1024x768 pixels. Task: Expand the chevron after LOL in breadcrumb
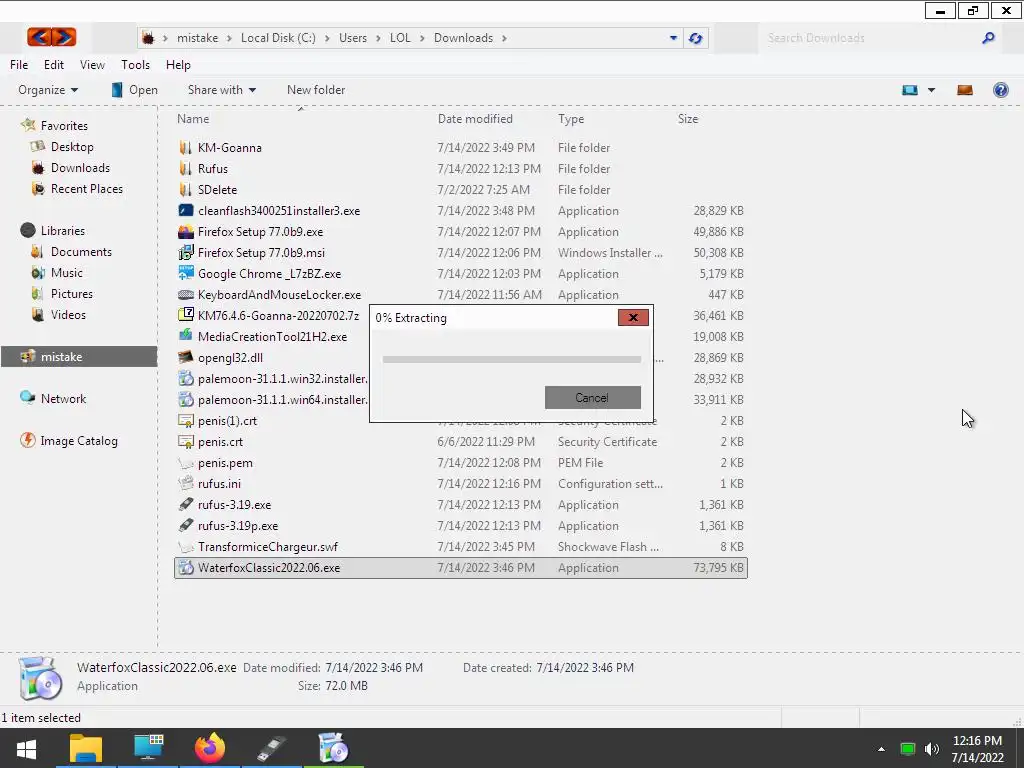click(x=422, y=38)
